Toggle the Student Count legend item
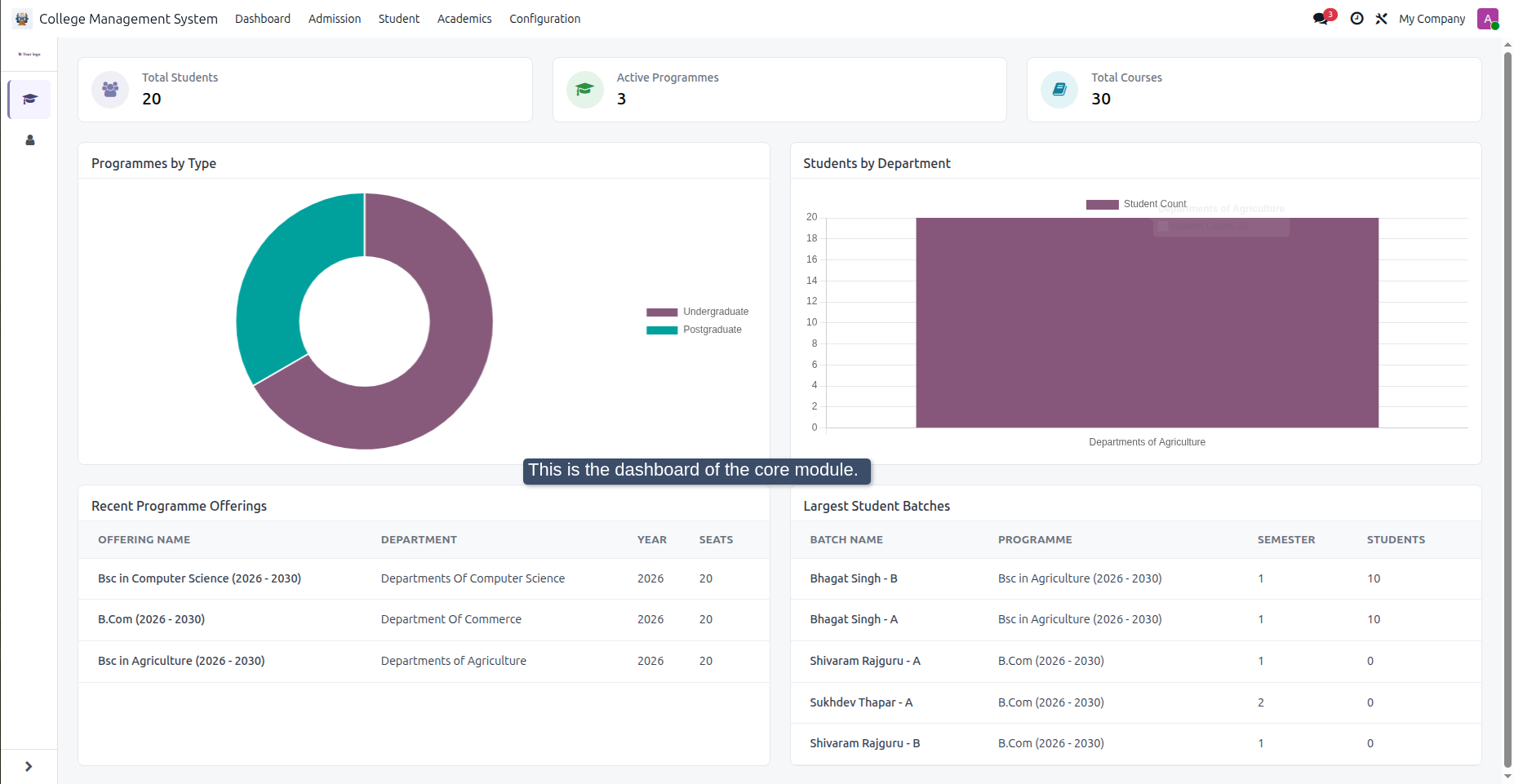Image resolution: width=1514 pixels, height=784 pixels. tap(1135, 205)
